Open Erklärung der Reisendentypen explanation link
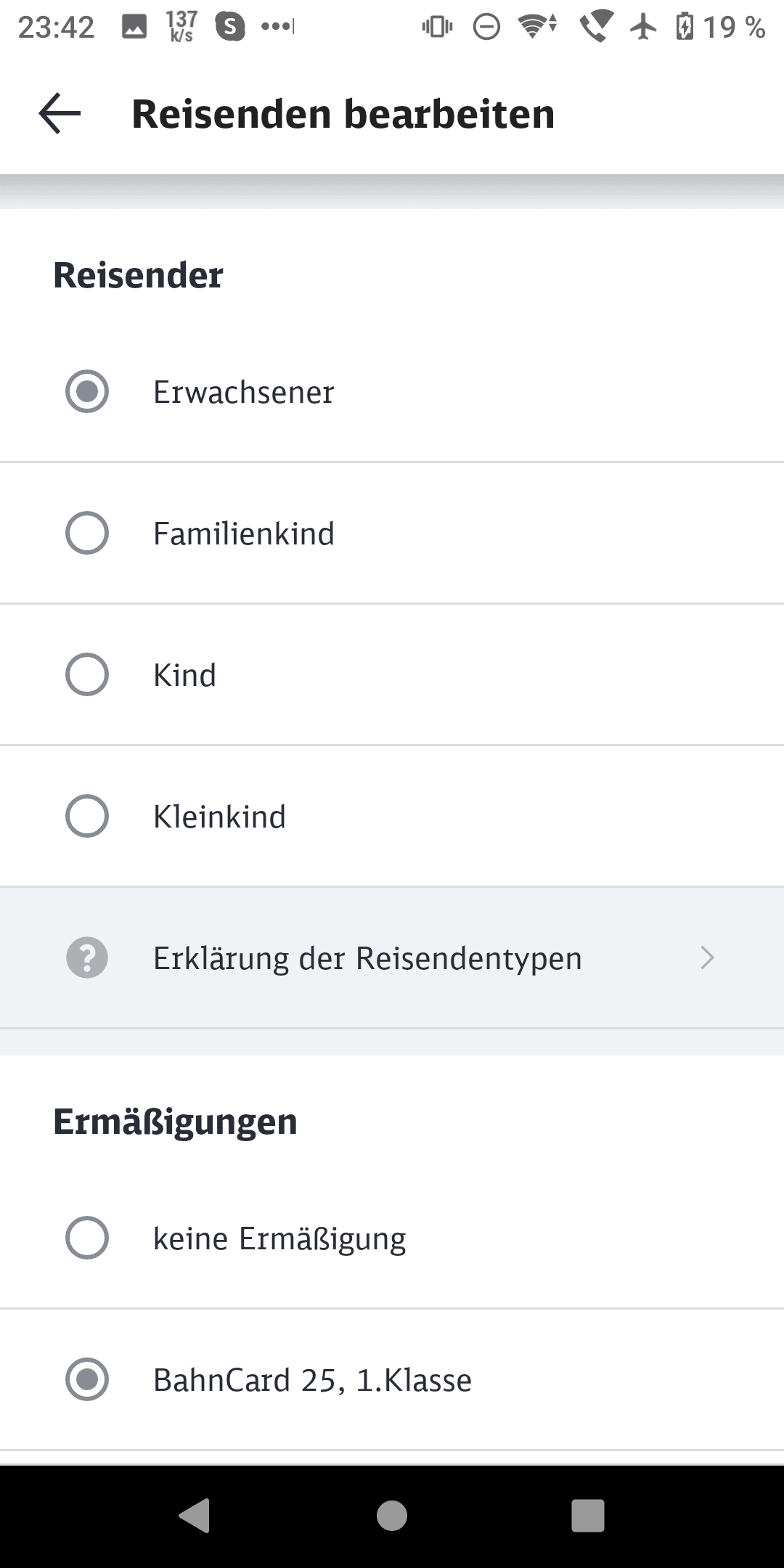 367,958
